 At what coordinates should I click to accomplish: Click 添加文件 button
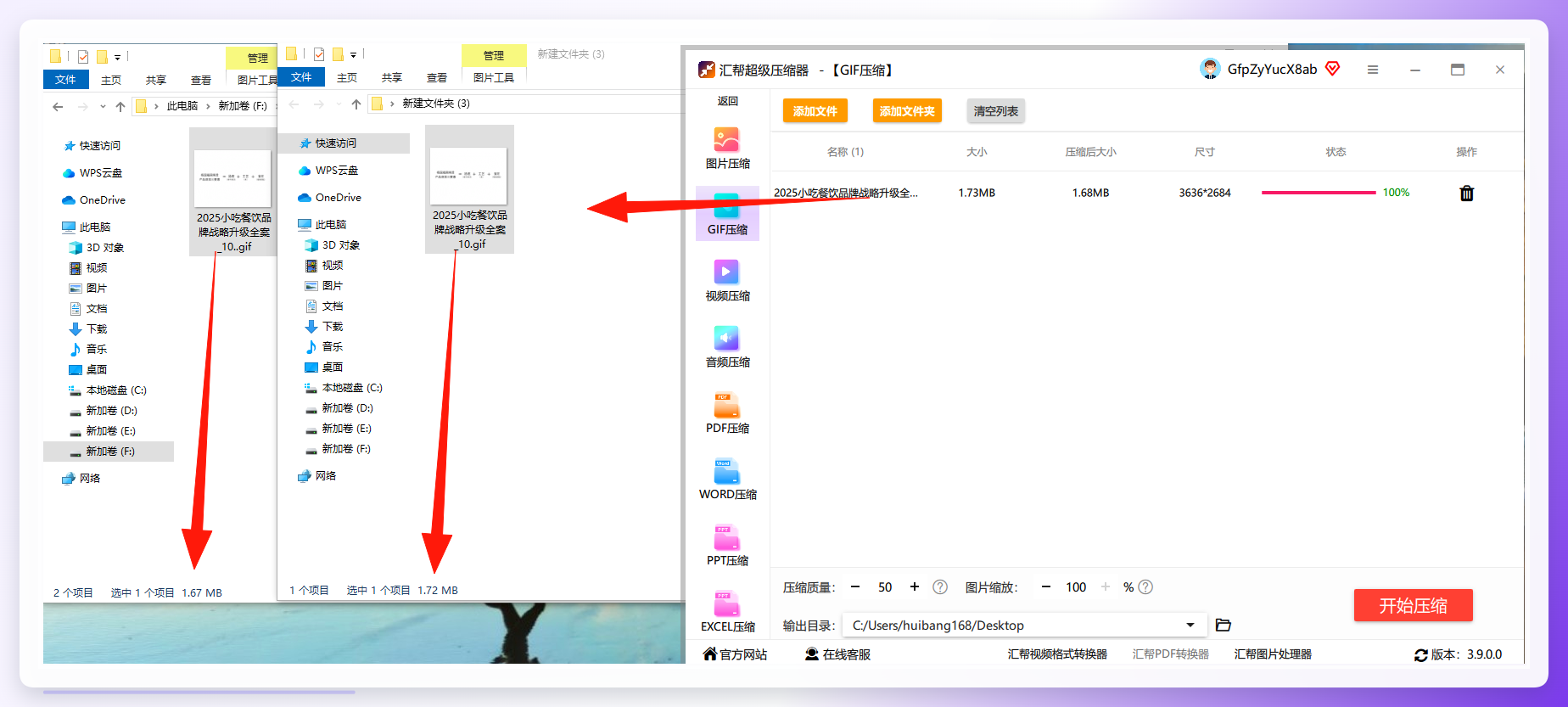(815, 111)
